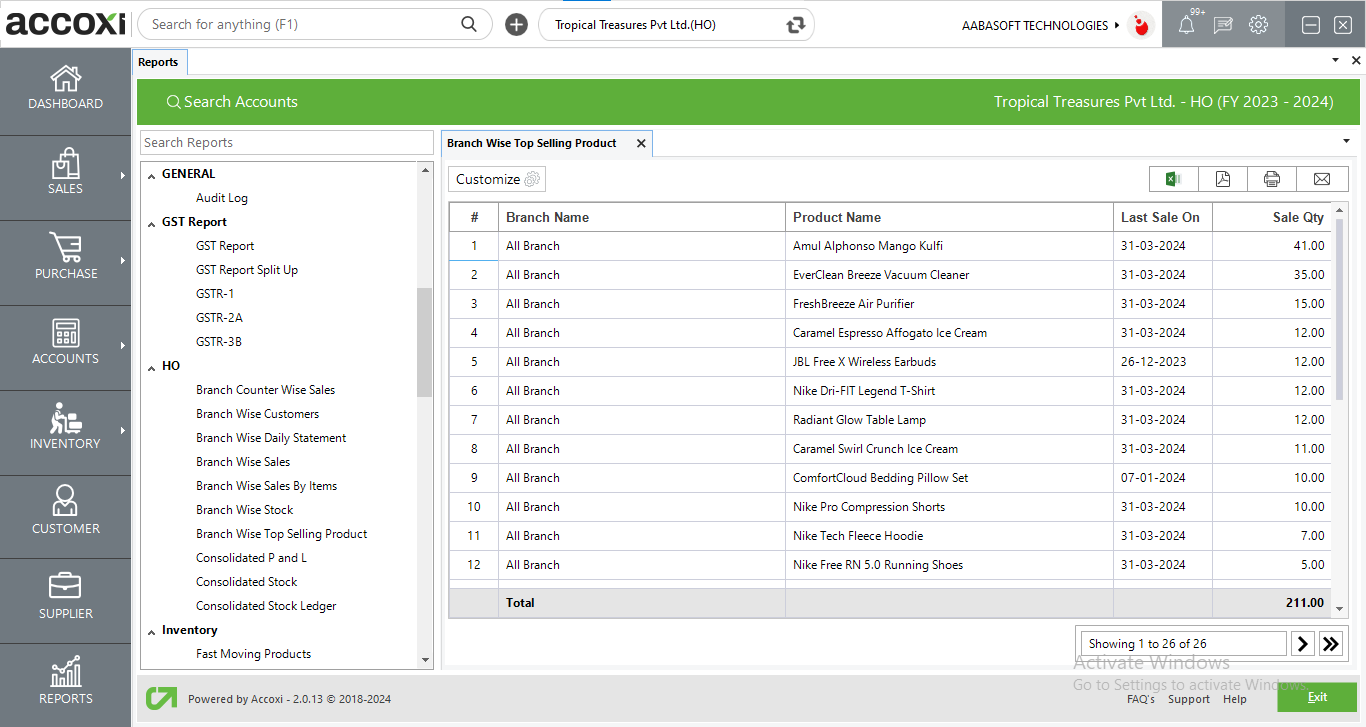The height and width of the screenshot is (727, 1366).
Task: Open Accoxi Support from the footer
Action: (1189, 699)
